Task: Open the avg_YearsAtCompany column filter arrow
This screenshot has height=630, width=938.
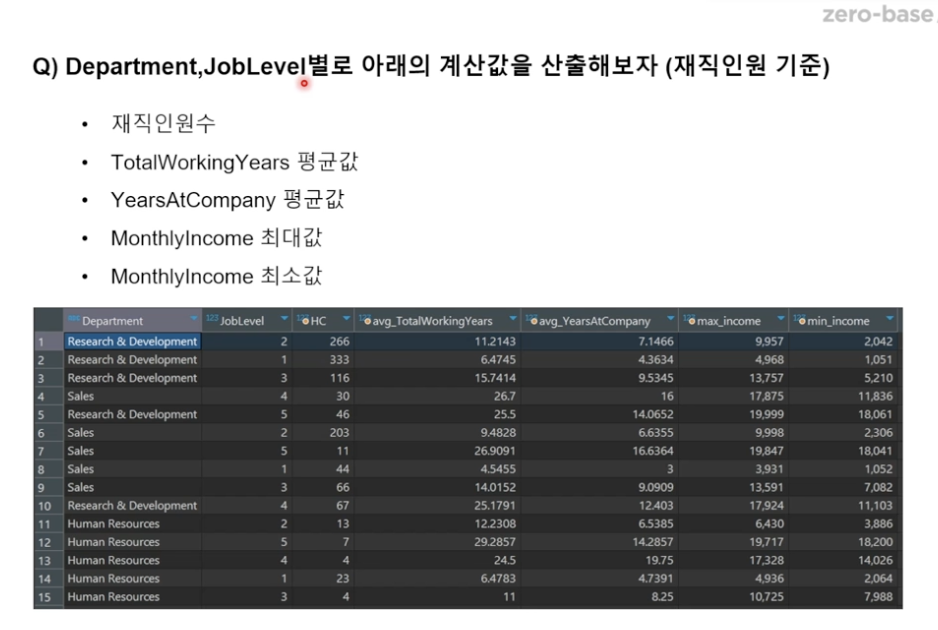Action: [671, 318]
